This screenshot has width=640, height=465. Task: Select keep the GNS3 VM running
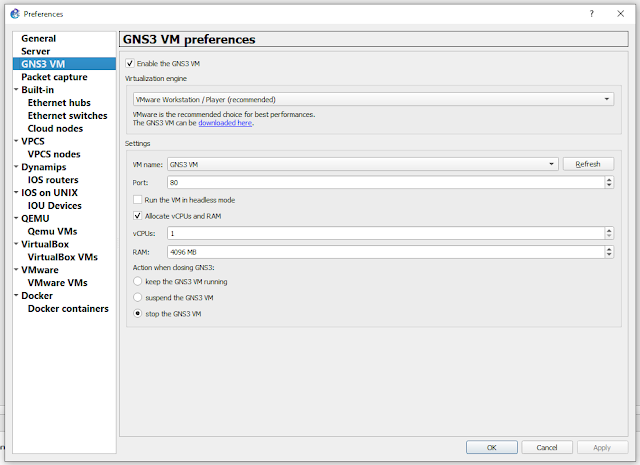click(x=138, y=281)
